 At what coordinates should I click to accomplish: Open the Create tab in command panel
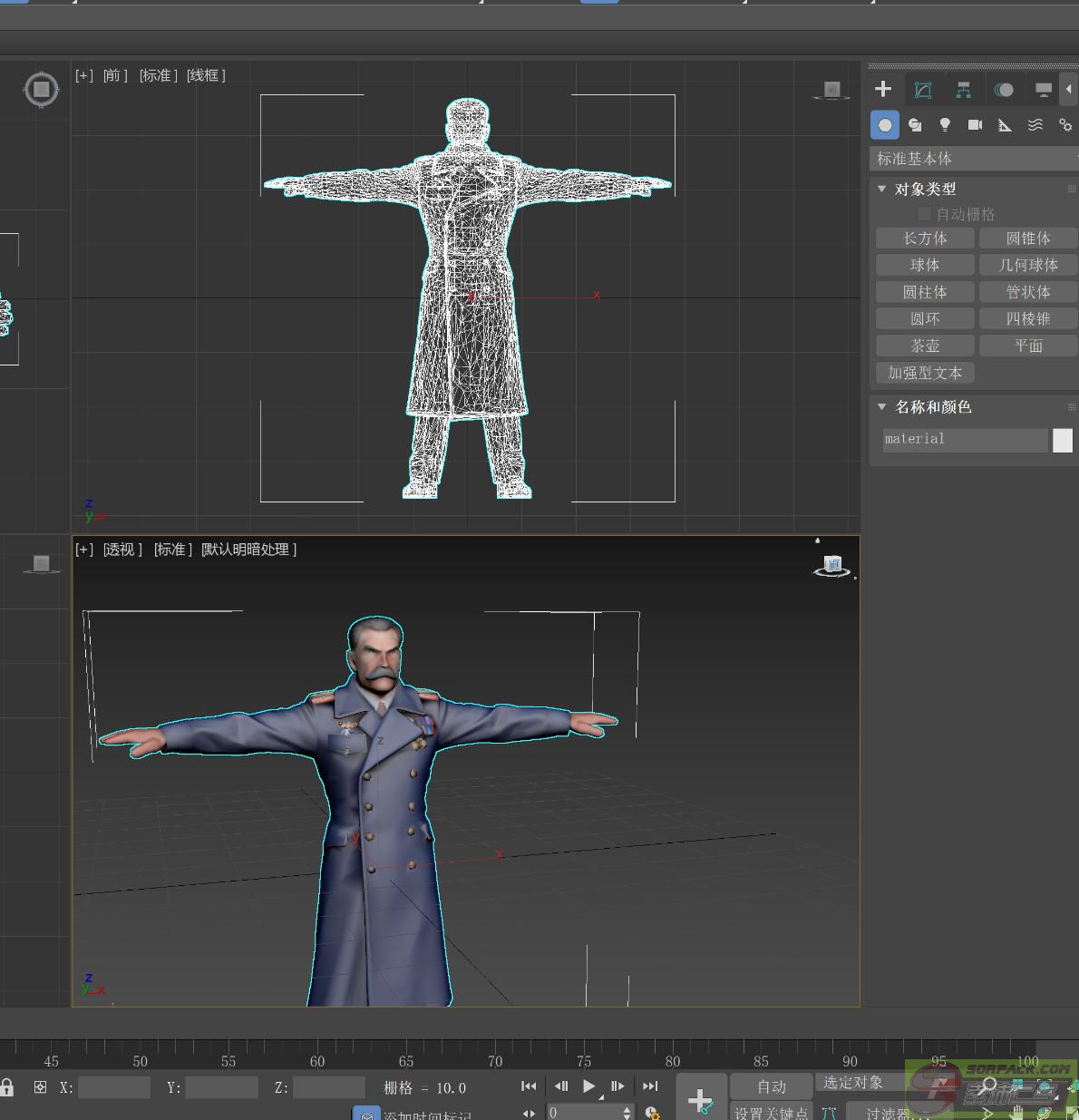pyautogui.click(x=883, y=89)
